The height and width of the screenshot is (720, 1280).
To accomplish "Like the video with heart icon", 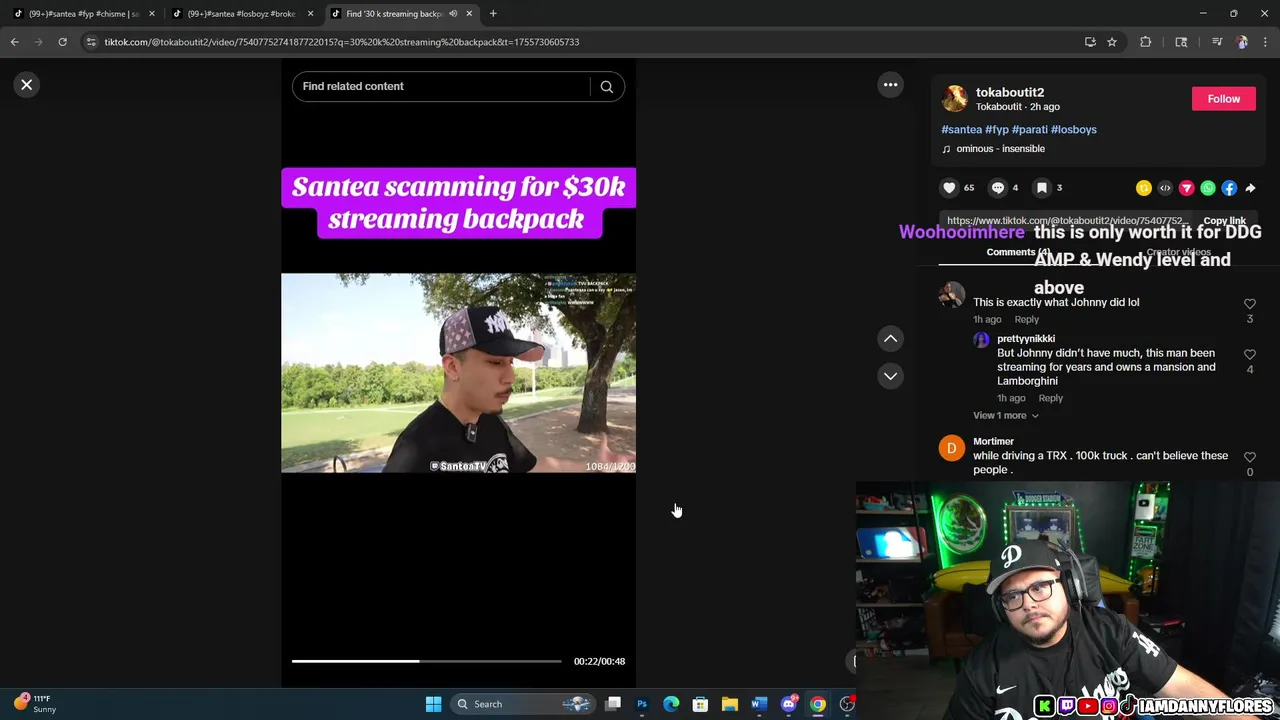I will (950, 188).
